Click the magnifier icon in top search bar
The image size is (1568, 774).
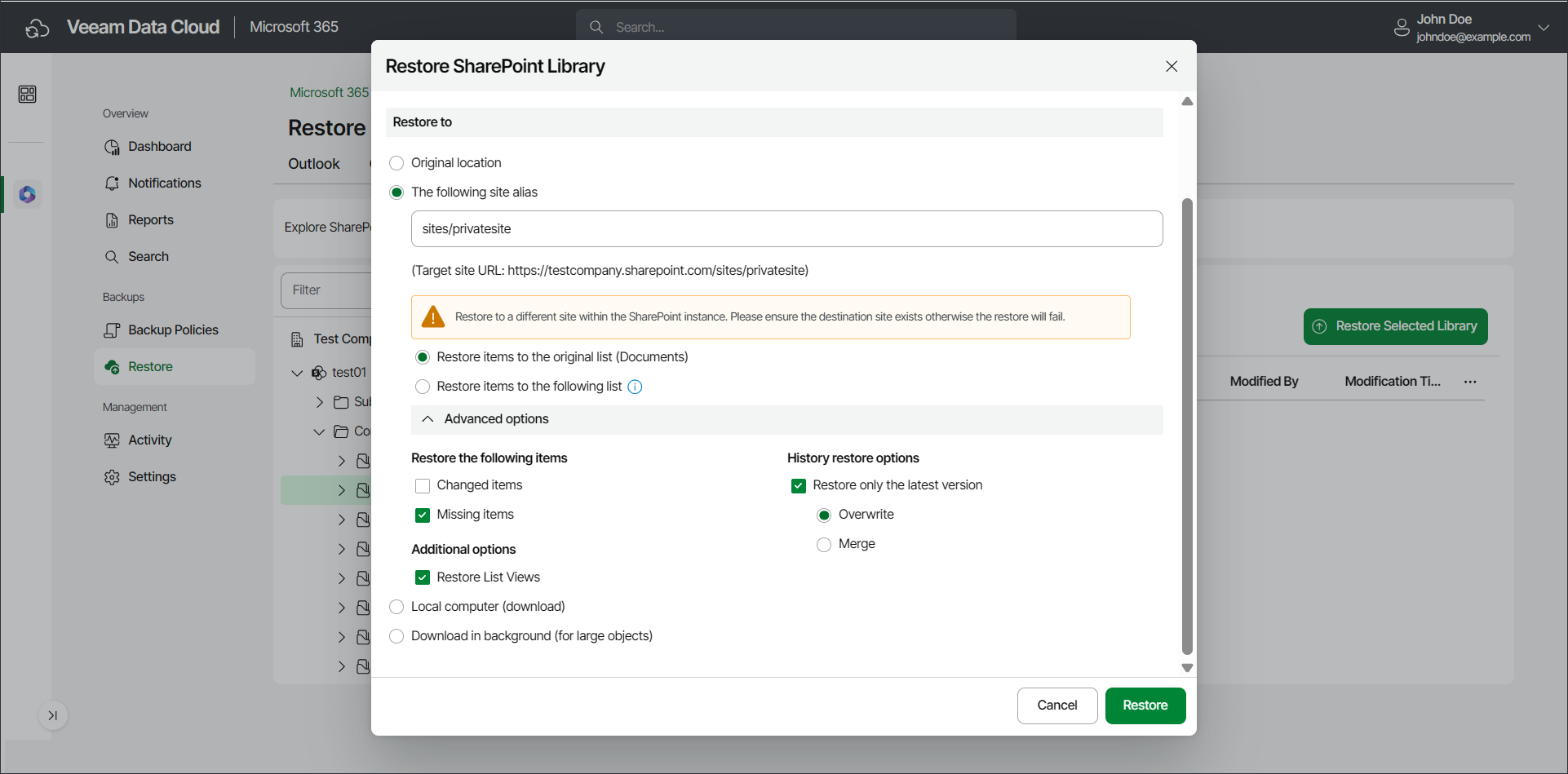(x=596, y=27)
